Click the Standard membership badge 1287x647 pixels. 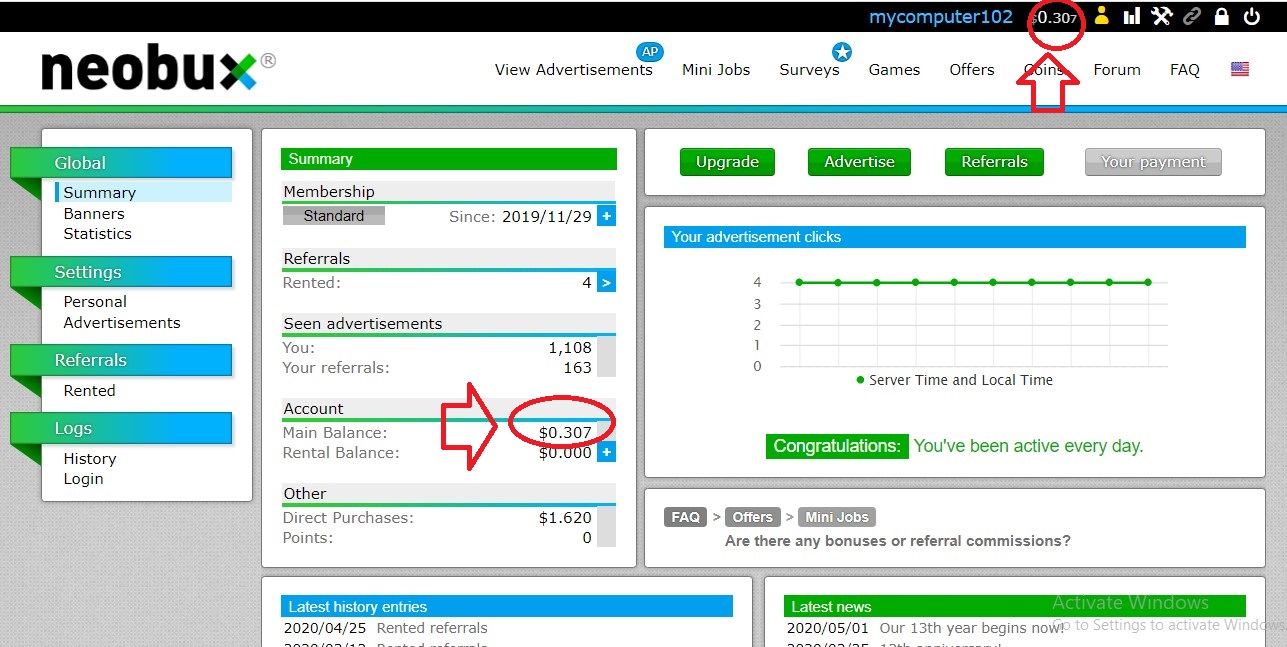pos(334,216)
